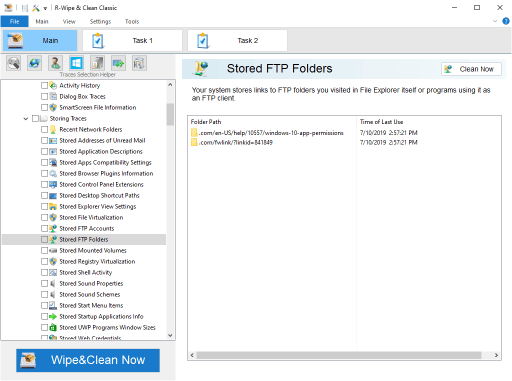Click the tools icon in the title bar
This screenshot has width=512, height=381.
tap(36, 8)
